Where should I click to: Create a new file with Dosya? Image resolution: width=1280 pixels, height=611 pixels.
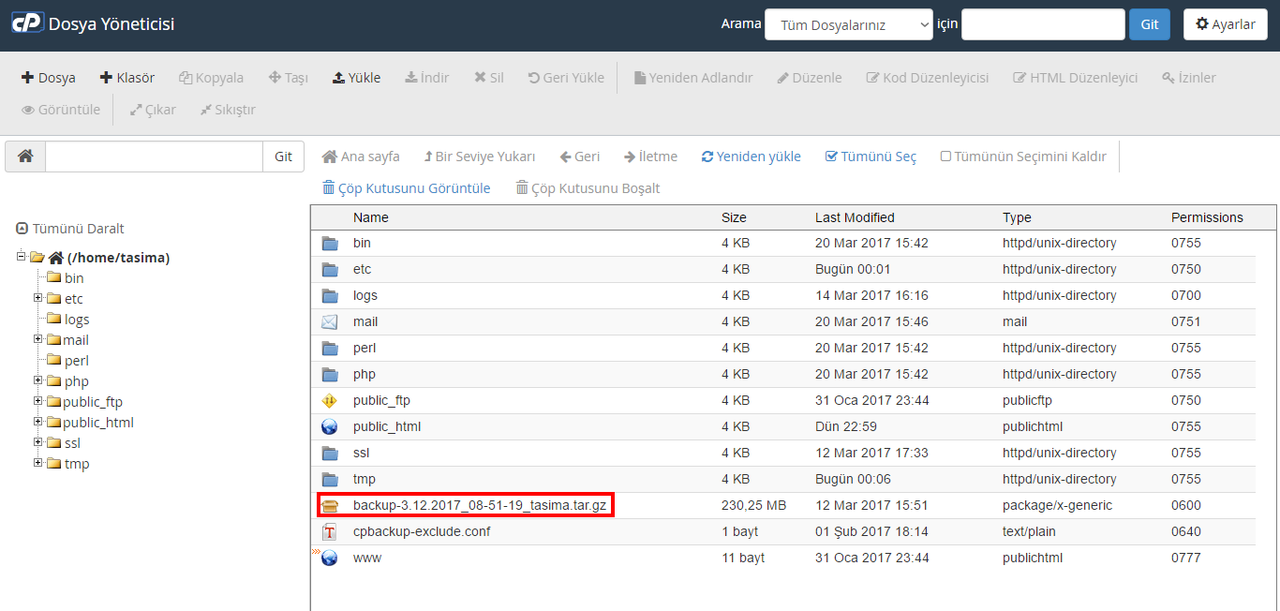[48, 77]
